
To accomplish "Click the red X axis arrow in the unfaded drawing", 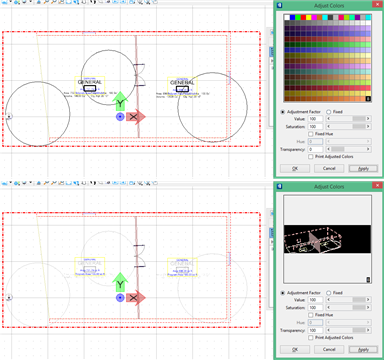I will (x=136, y=117).
